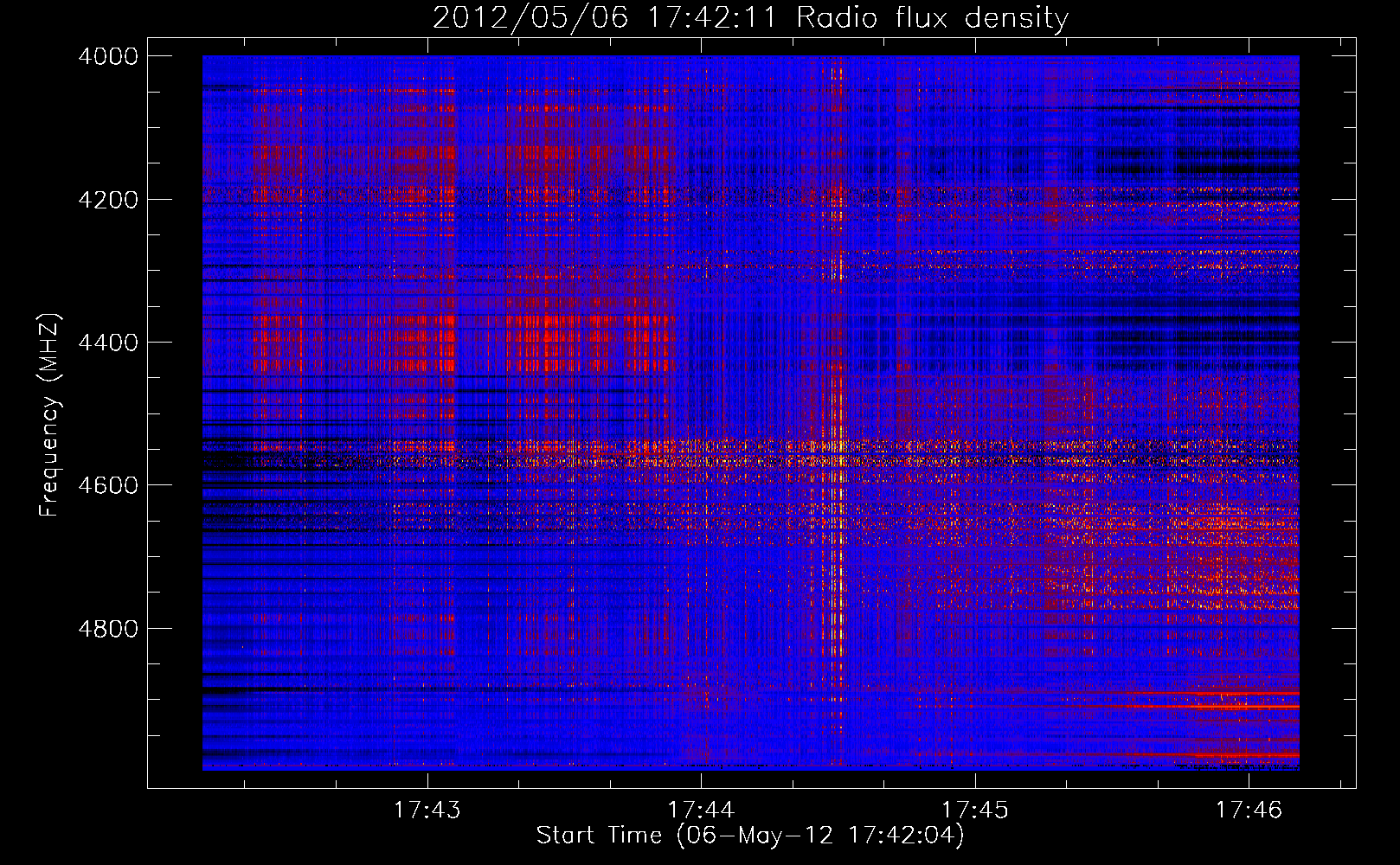Click the 4400 frequency tick label

pos(108,343)
